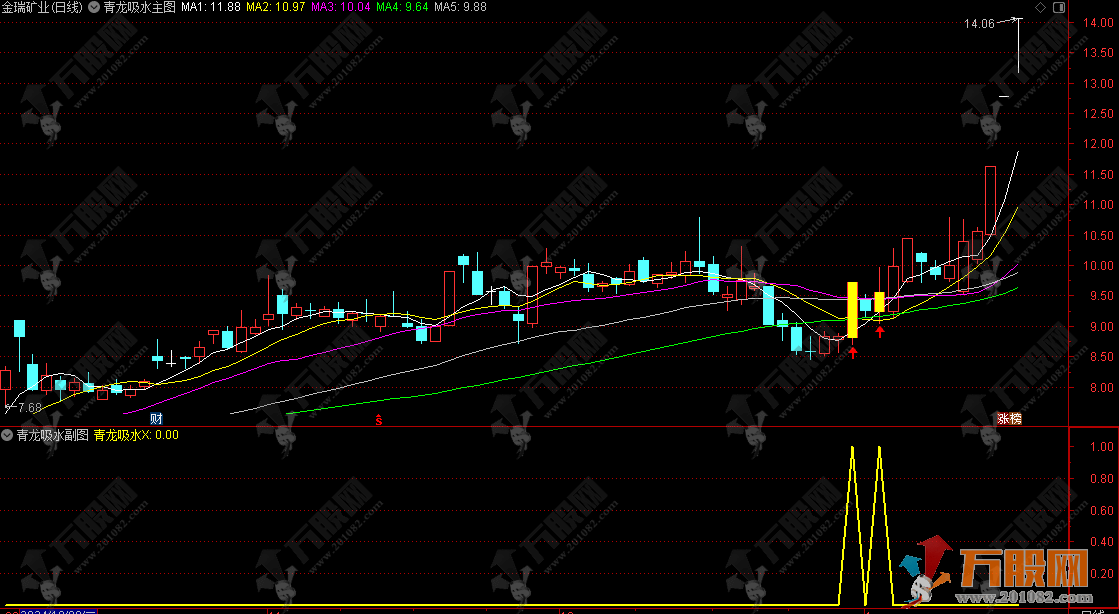Select the 金瑞矿业(日线) stock title
The height and width of the screenshot is (614, 1119).
point(42,7)
